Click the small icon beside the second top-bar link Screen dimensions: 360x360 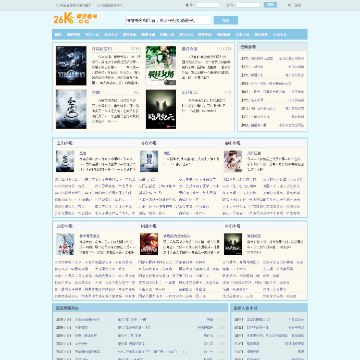tap(98, 5)
